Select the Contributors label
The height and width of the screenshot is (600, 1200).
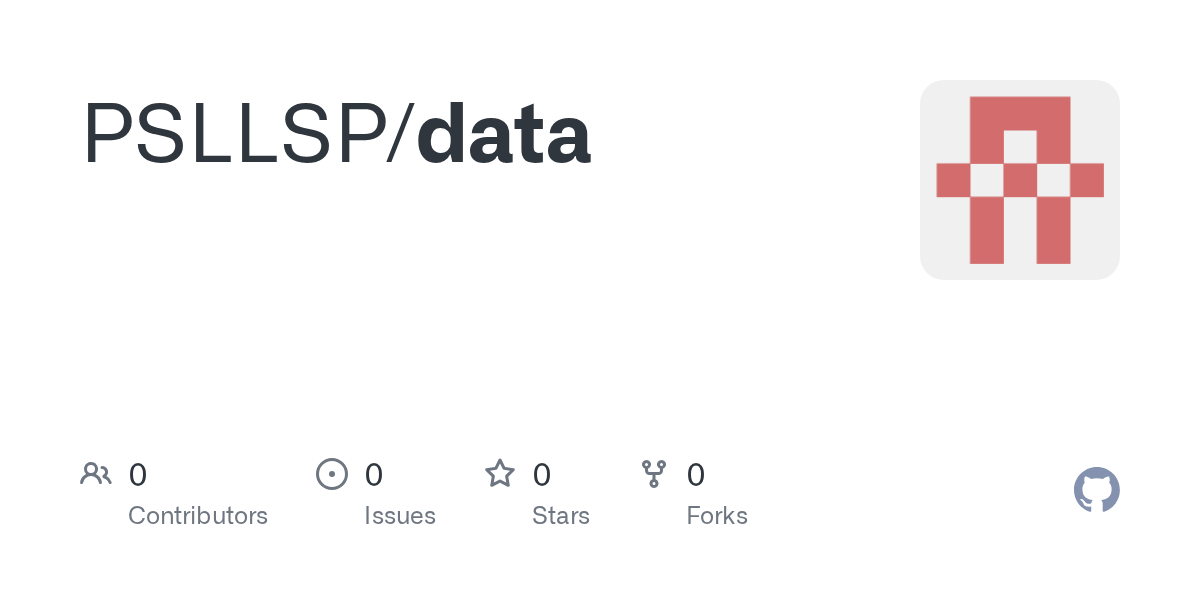(198, 516)
